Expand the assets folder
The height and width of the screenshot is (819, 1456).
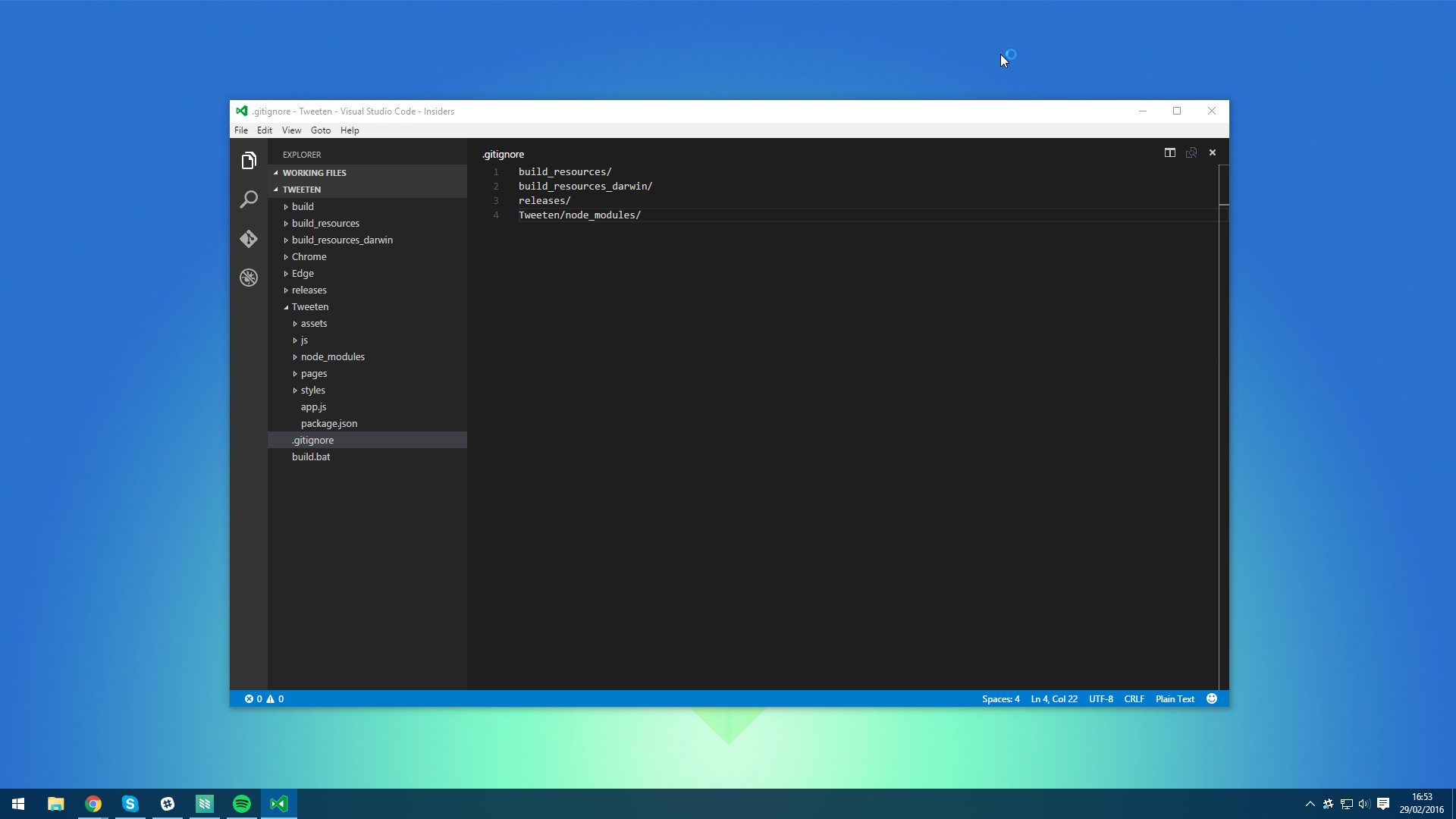pos(367,323)
